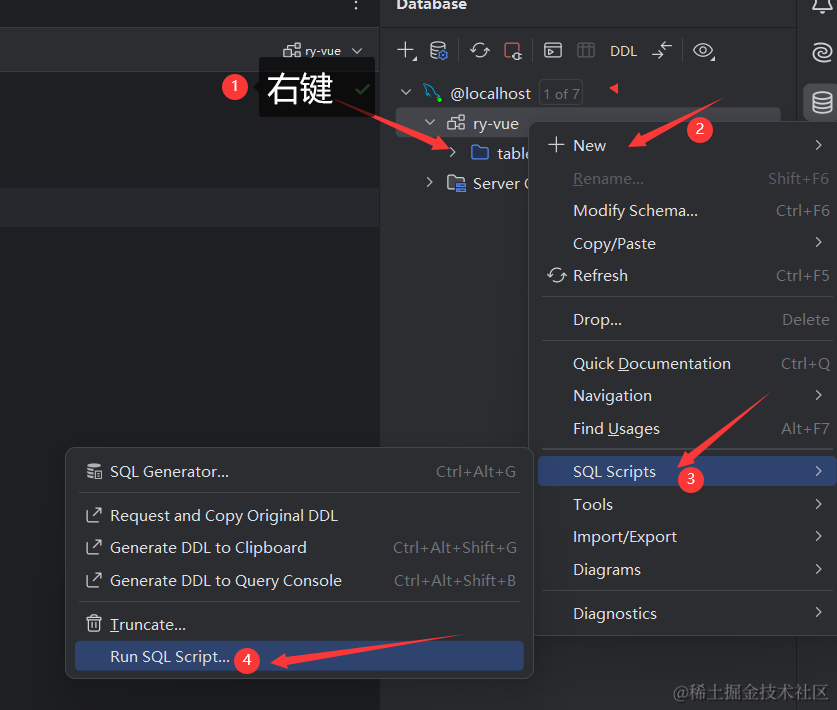Click the add data source plus icon

click(405, 51)
